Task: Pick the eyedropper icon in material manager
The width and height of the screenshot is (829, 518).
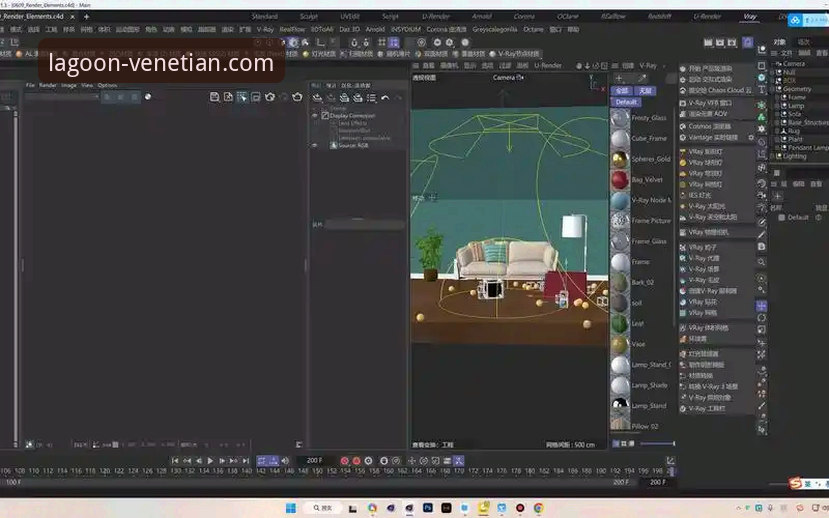Action: [642, 78]
